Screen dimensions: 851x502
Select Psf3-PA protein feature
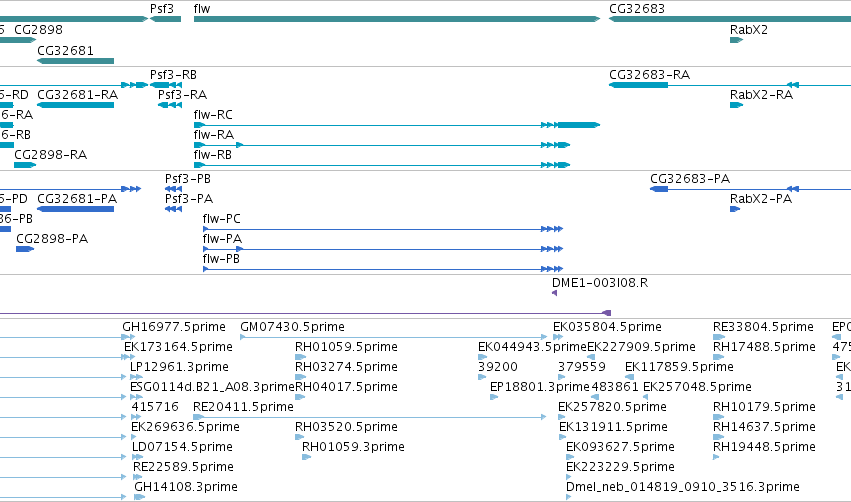coord(173,209)
